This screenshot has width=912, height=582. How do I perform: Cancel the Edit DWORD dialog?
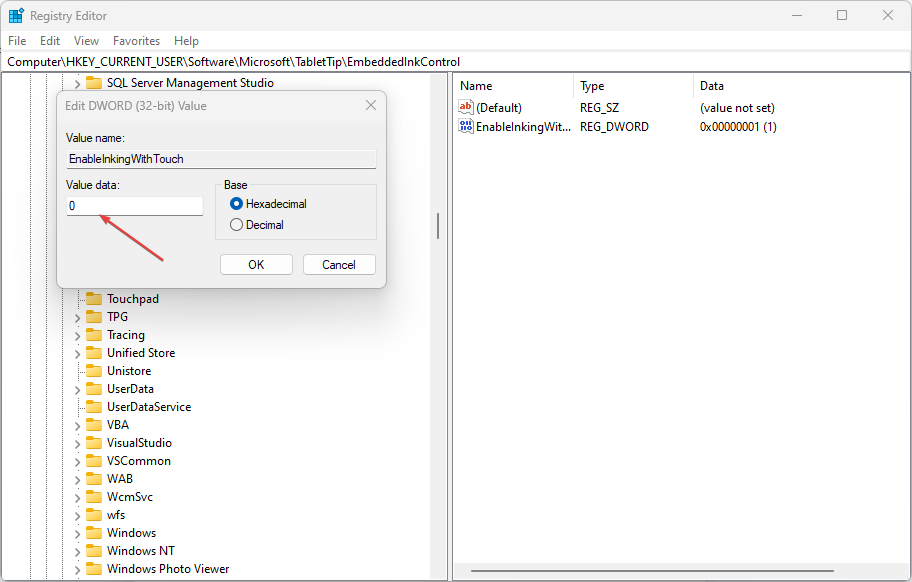tap(338, 265)
